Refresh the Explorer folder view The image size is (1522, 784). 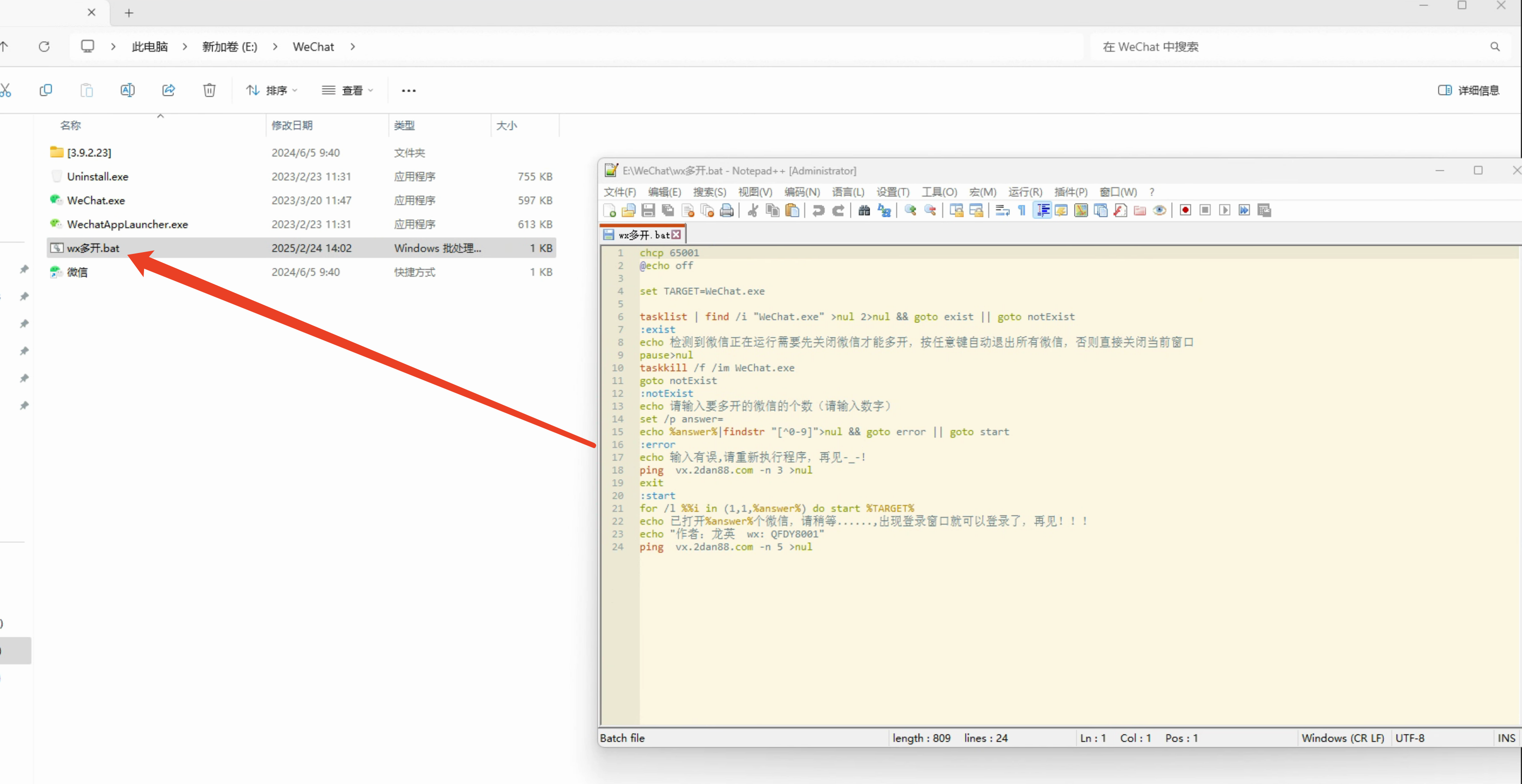44,46
